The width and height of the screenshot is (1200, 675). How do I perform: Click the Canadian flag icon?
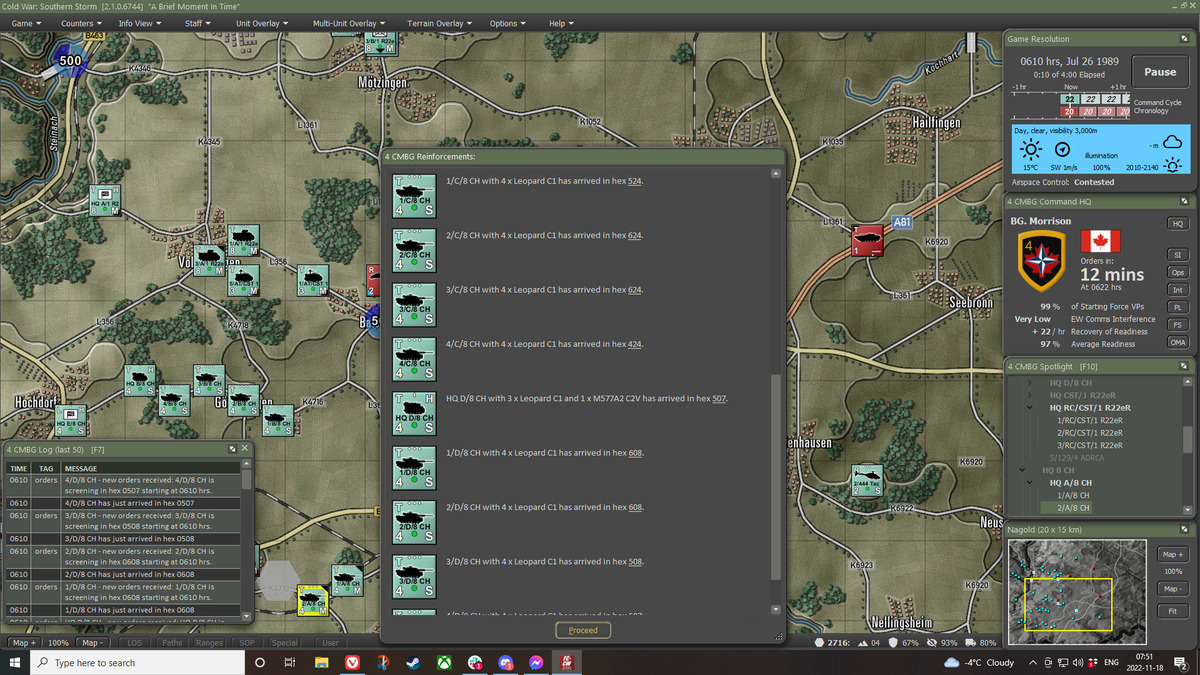coord(1100,242)
